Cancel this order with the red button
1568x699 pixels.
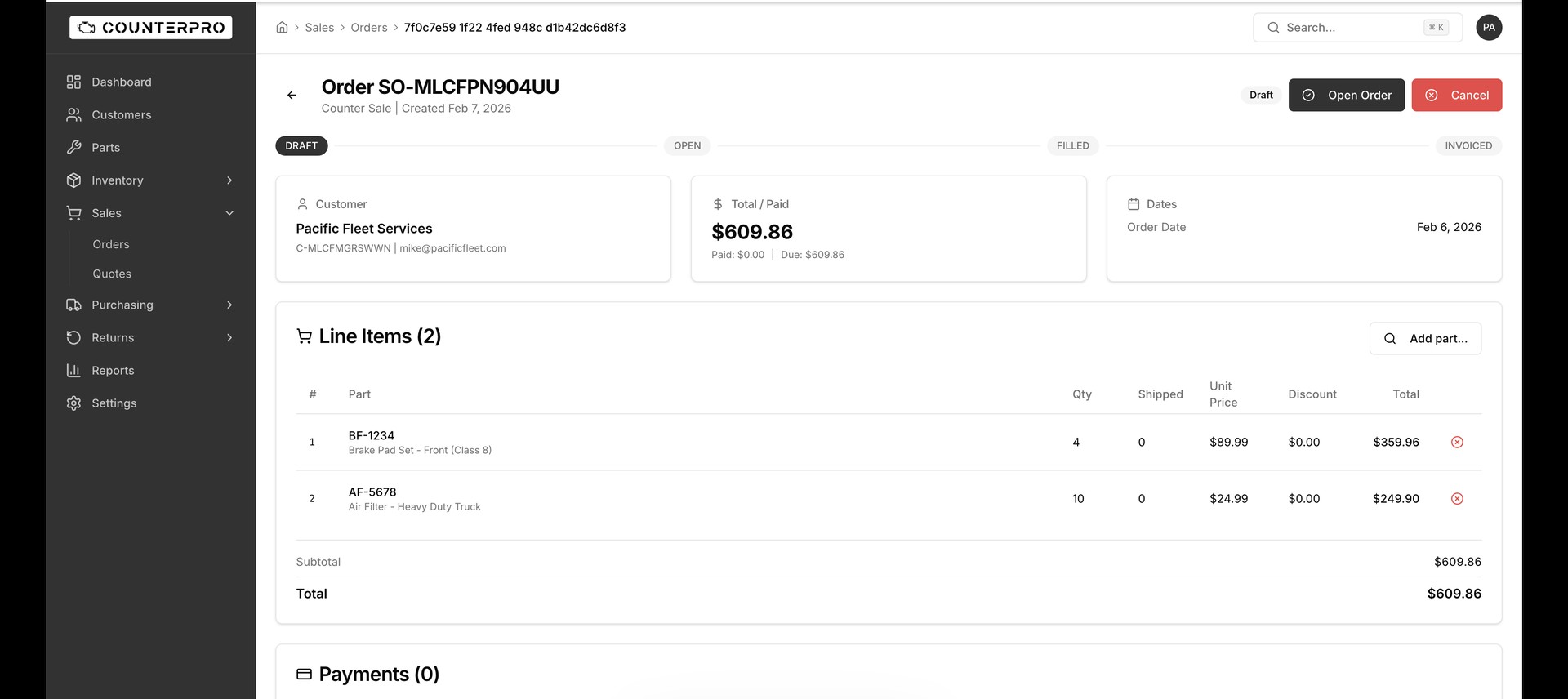click(x=1456, y=96)
